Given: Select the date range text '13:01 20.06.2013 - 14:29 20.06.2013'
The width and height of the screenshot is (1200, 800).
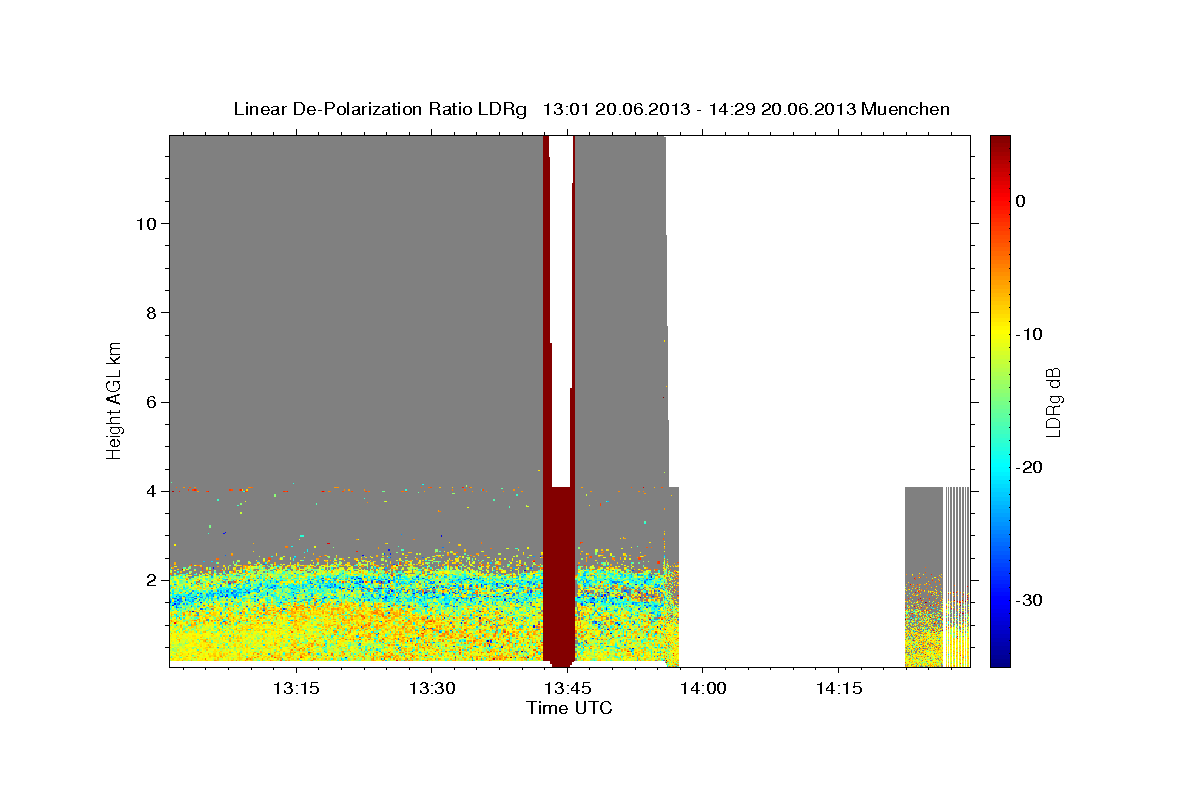Looking at the screenshot, I should (699, 109).
